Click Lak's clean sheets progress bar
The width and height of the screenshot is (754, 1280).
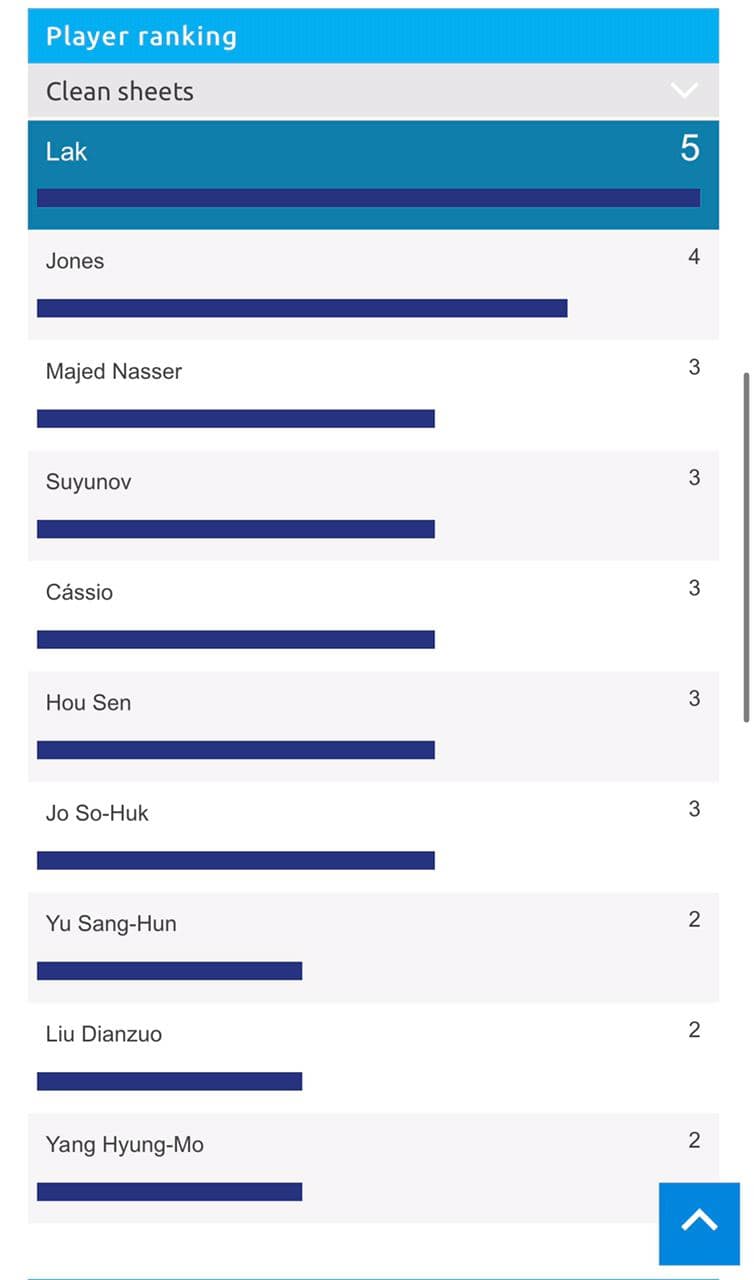[368, 198]
